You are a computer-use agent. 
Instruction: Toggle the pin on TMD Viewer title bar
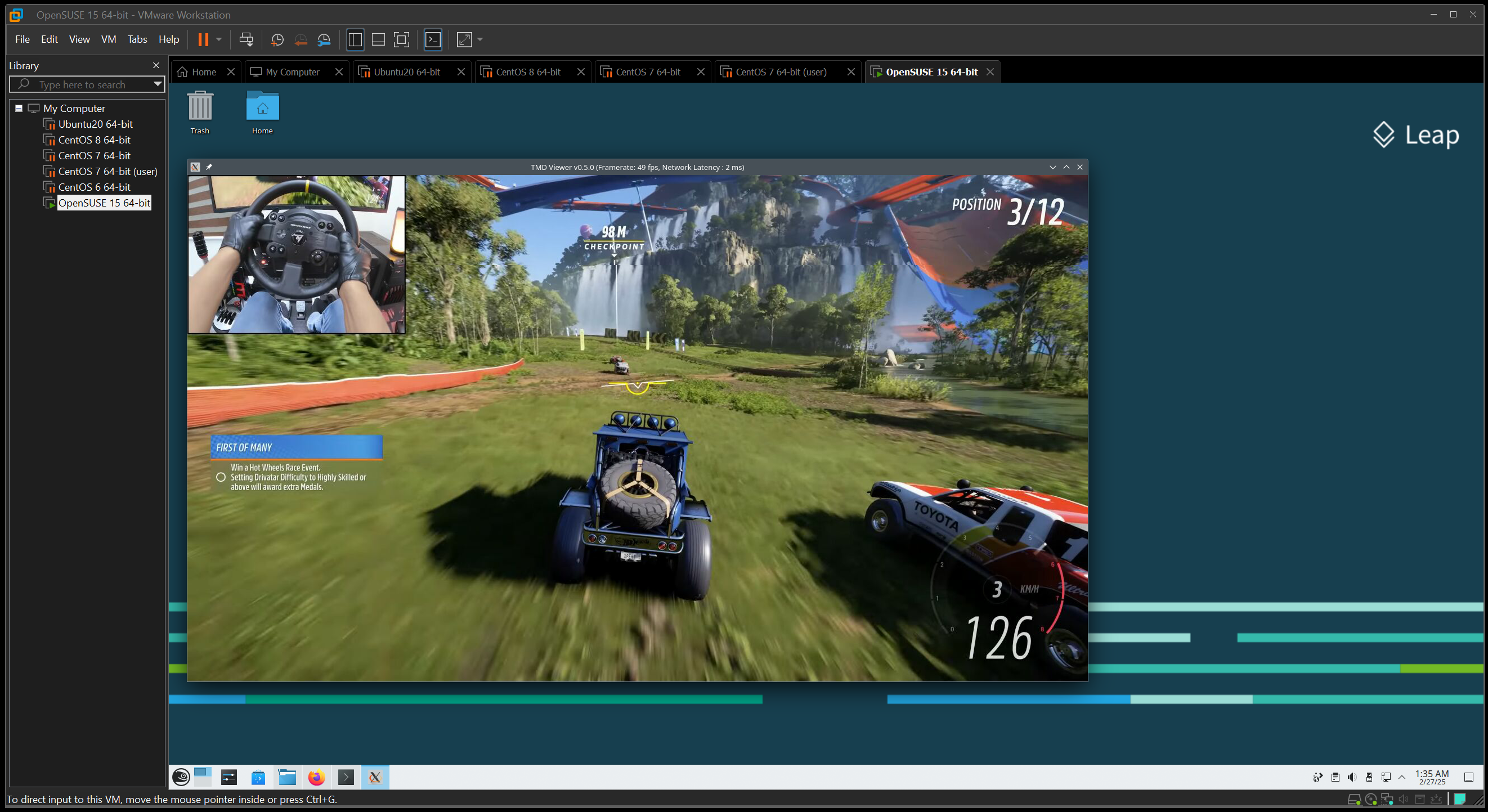pyautogui.click(x=209, y=167)
